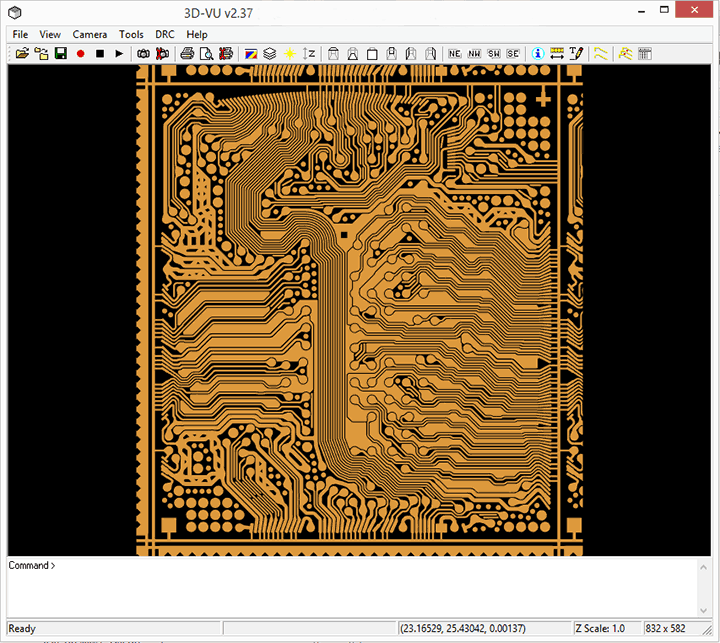The width and height of the screenshot is (720, 643).
Task: Click the Open file folder icon
Action: 22,54
